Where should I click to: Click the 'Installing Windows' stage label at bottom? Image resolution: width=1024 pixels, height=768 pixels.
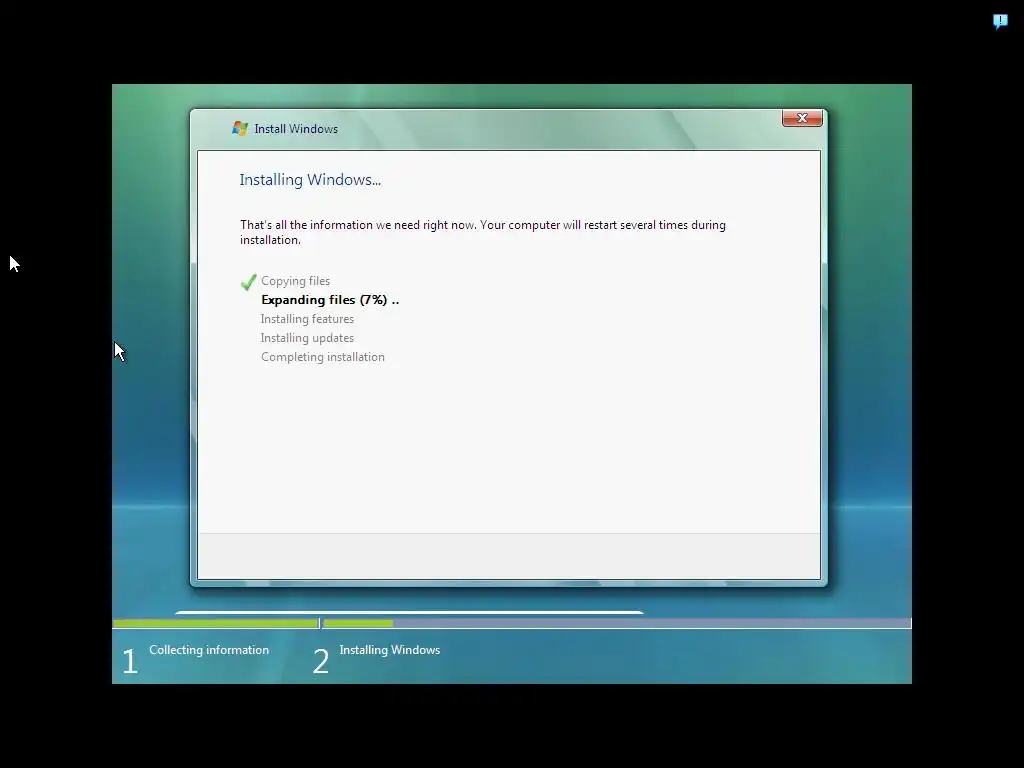390,650
